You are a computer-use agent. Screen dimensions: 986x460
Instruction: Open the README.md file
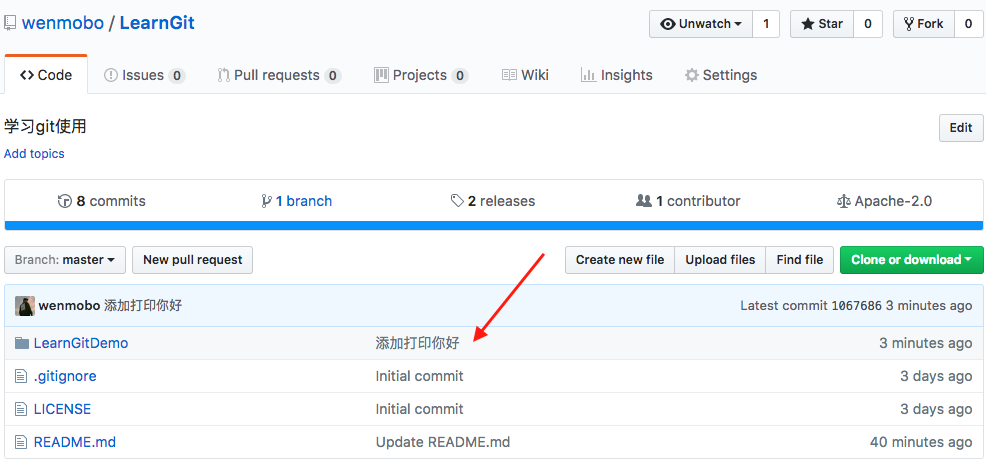point(75,442)
